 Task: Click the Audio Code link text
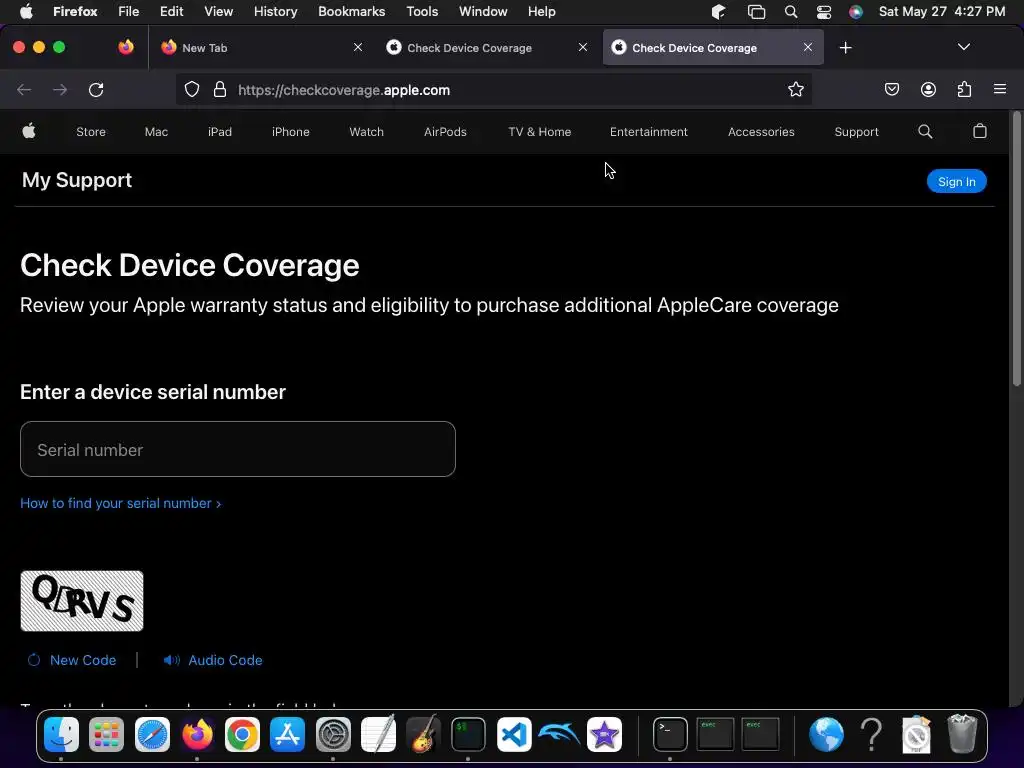point(225,660)
